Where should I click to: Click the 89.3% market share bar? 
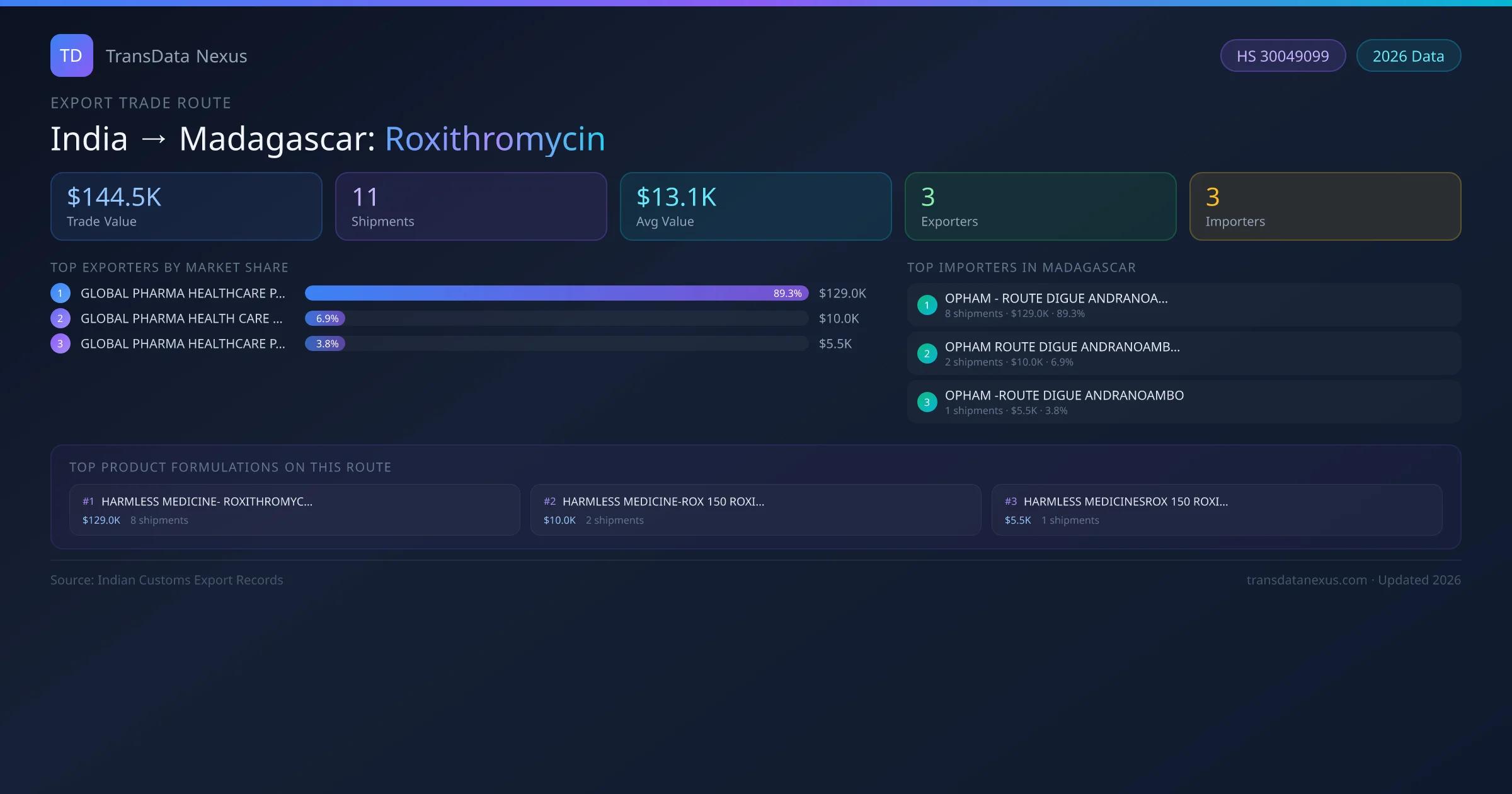(x=556, y=293)
